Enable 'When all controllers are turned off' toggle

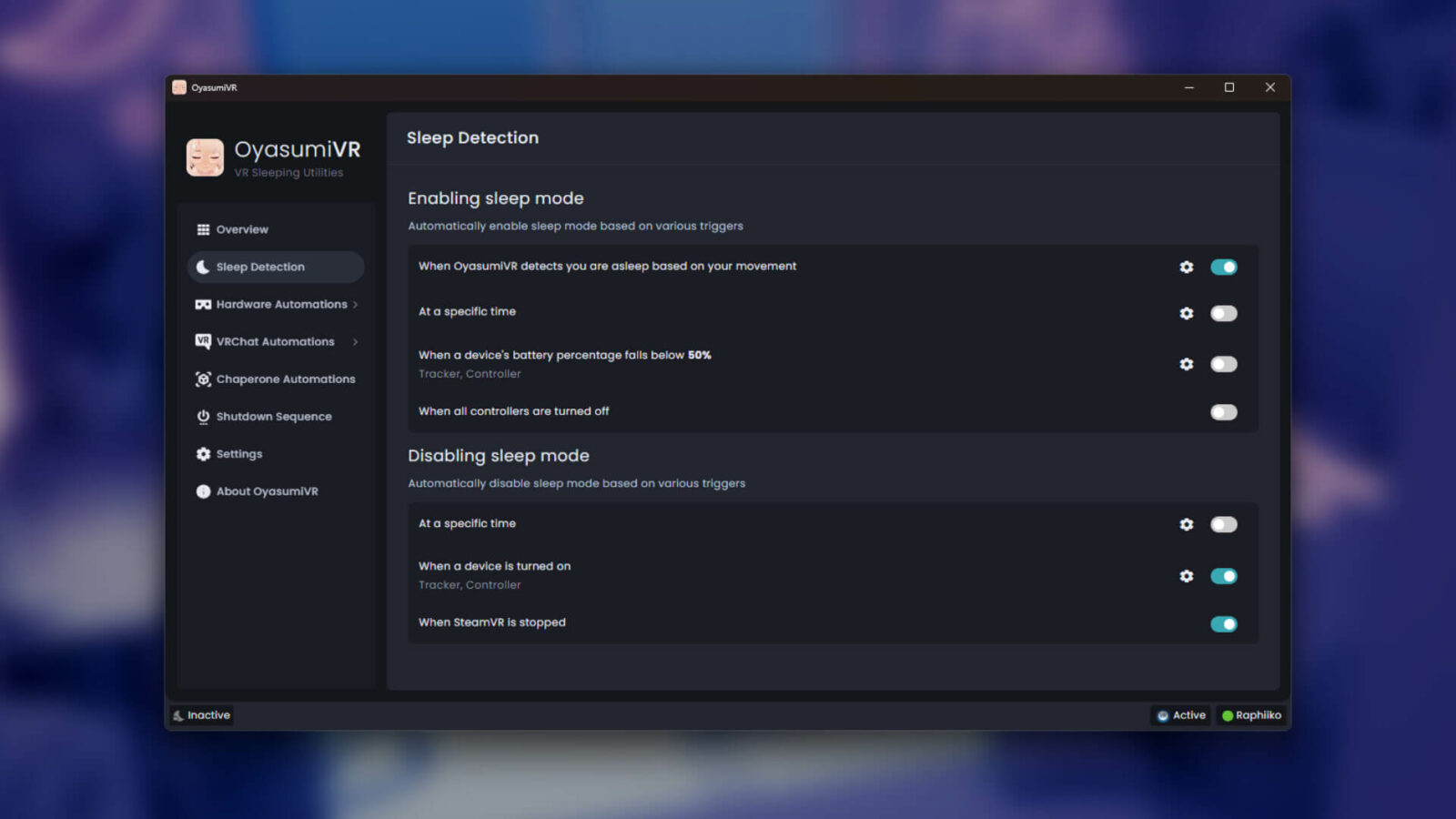[1223, 412]
